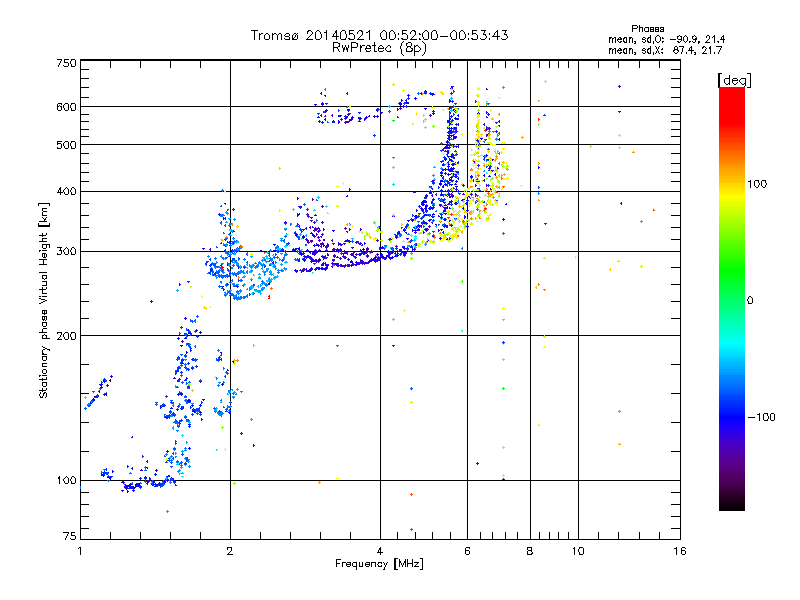Click the x-axis tick label '16'

[x=680, y=551]
